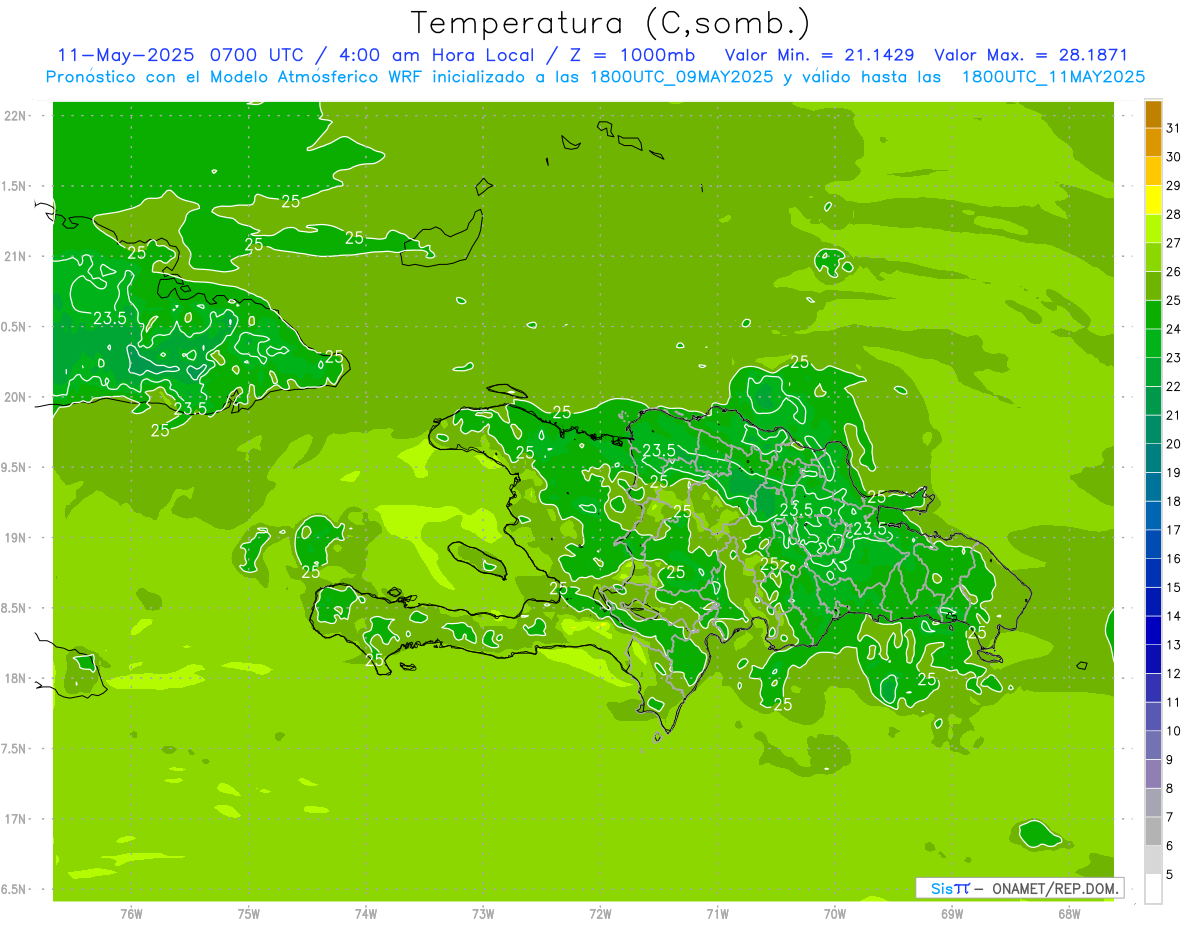Click the gray swatch between 6 and 7
1200x927 pixels.
(x=1153, y=832)
